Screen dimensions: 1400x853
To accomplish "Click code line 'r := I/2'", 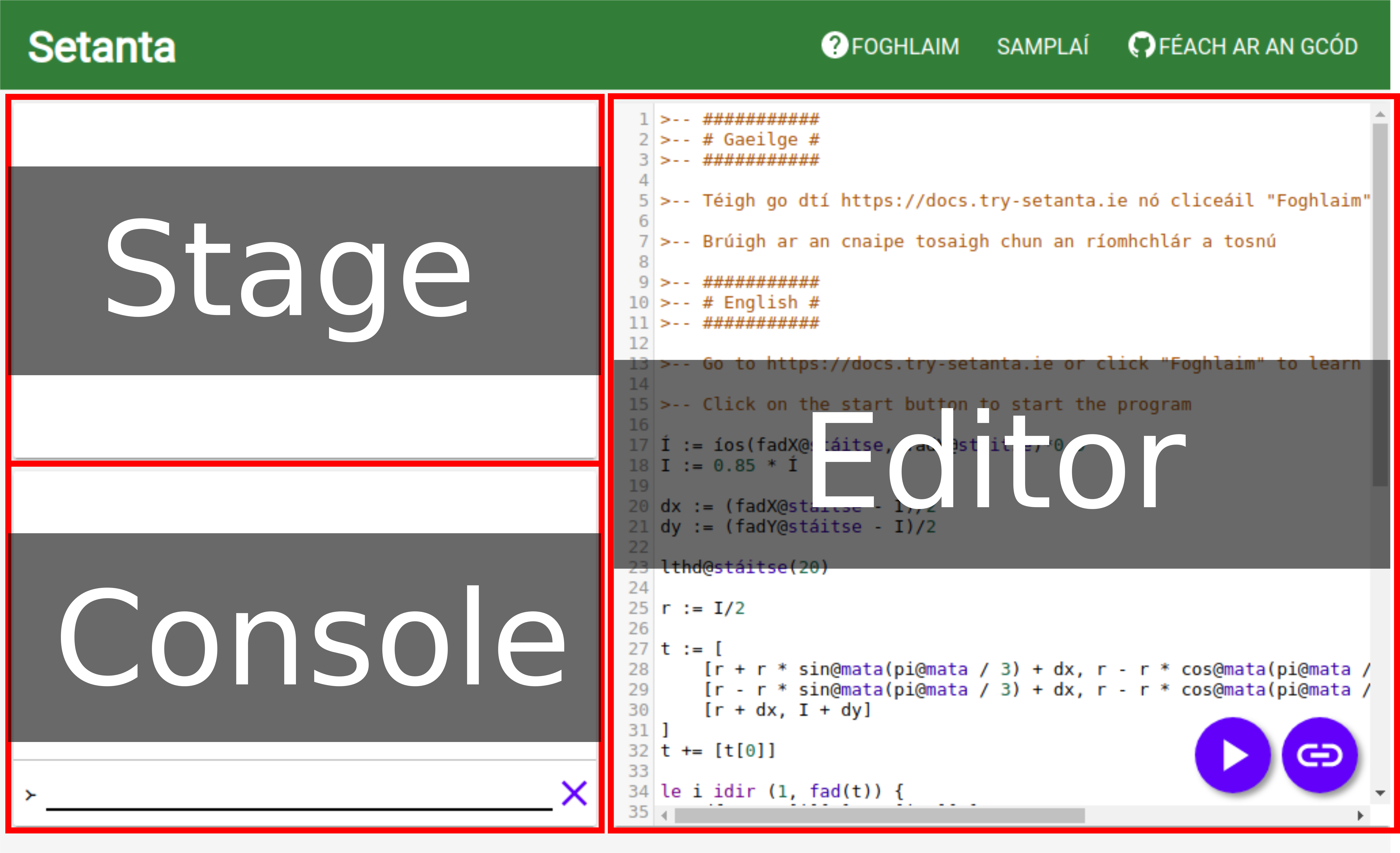I will pos(703,609).
